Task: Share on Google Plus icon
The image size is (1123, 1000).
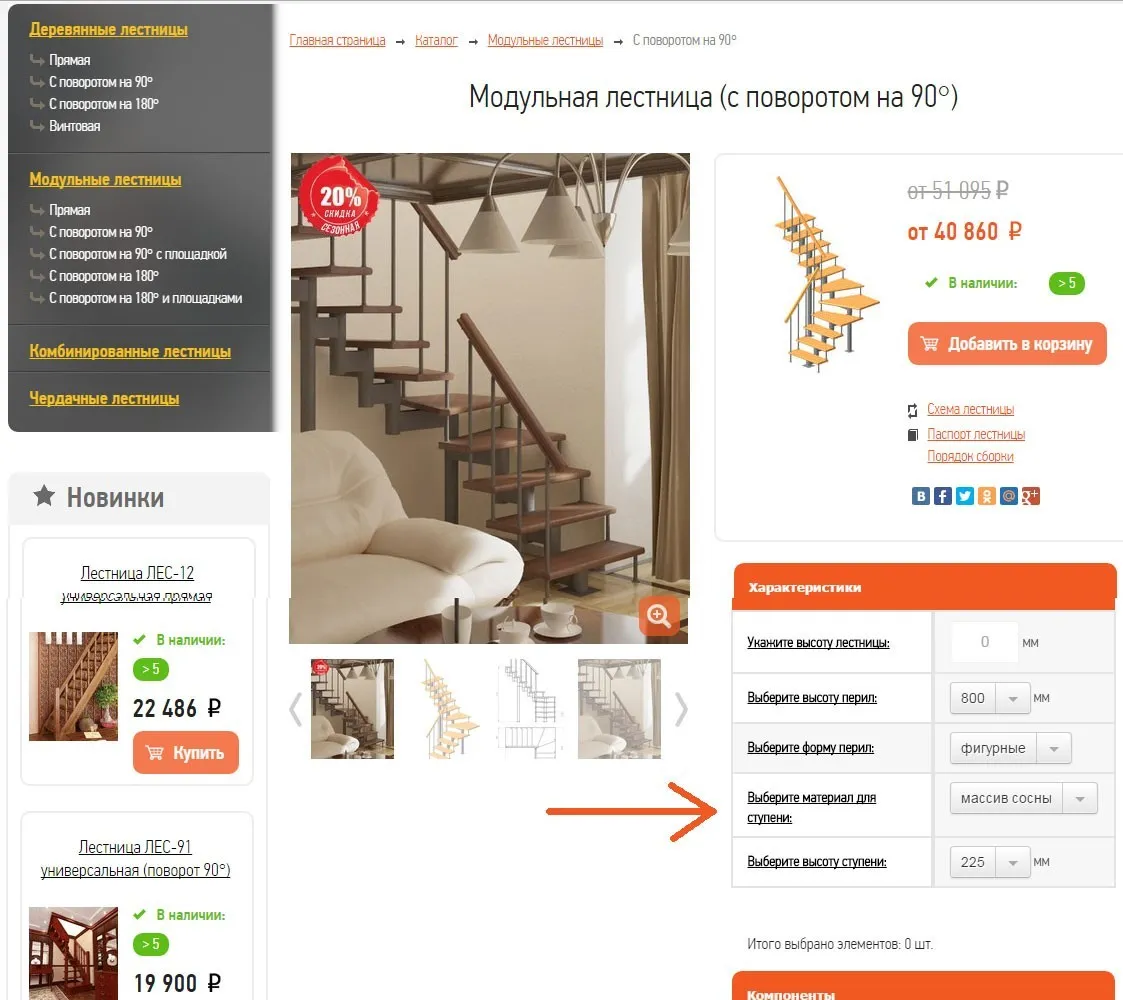Action: pyautogui.click(x=1030, y=496)
